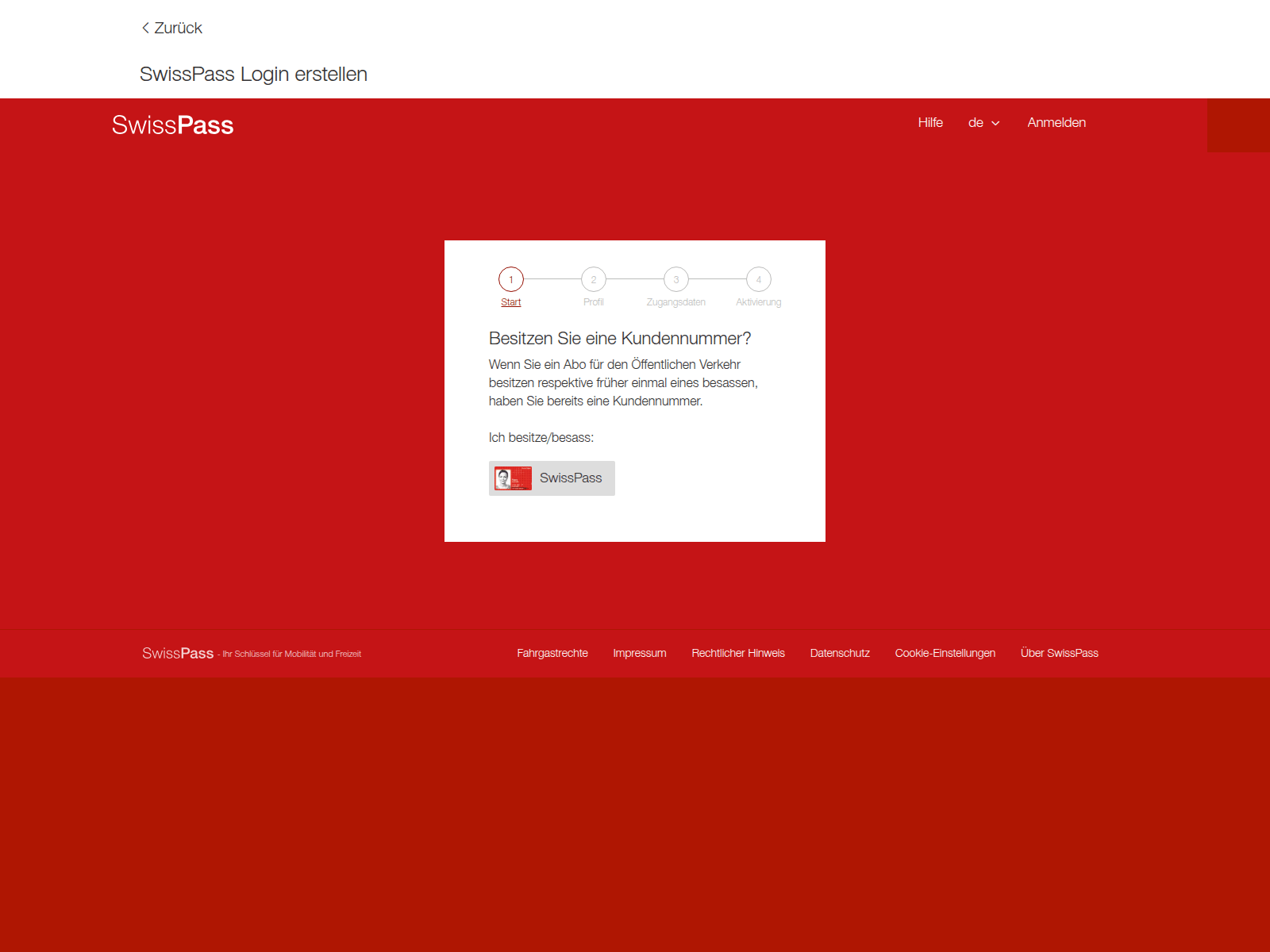The image size is (1270, 952).
Task: Click the SwissPass logo in the footer
Action: coord(178,652)
